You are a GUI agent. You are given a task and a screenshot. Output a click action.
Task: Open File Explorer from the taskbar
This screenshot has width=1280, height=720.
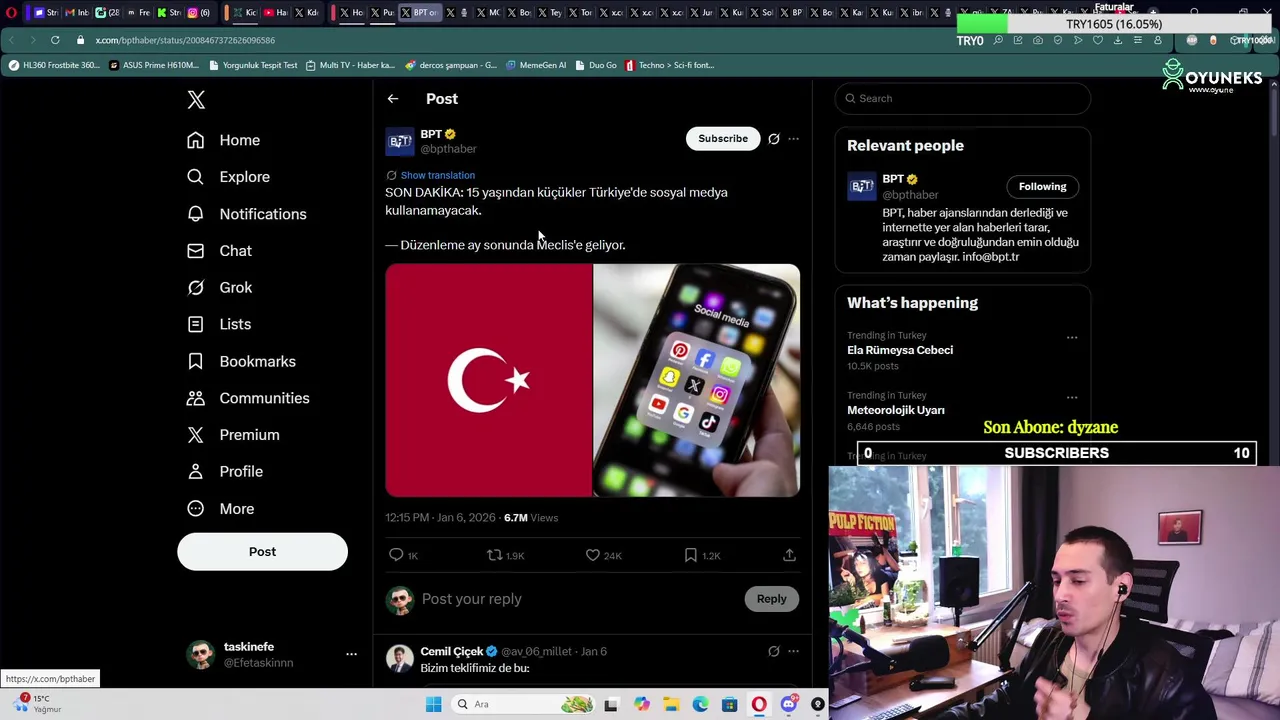(x=670, y=705)
